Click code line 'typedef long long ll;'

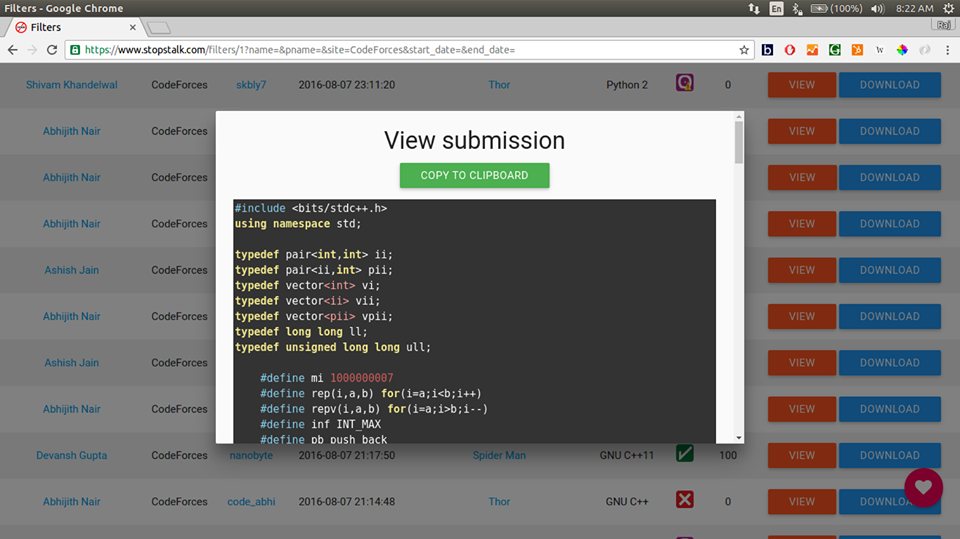point(301,331)
